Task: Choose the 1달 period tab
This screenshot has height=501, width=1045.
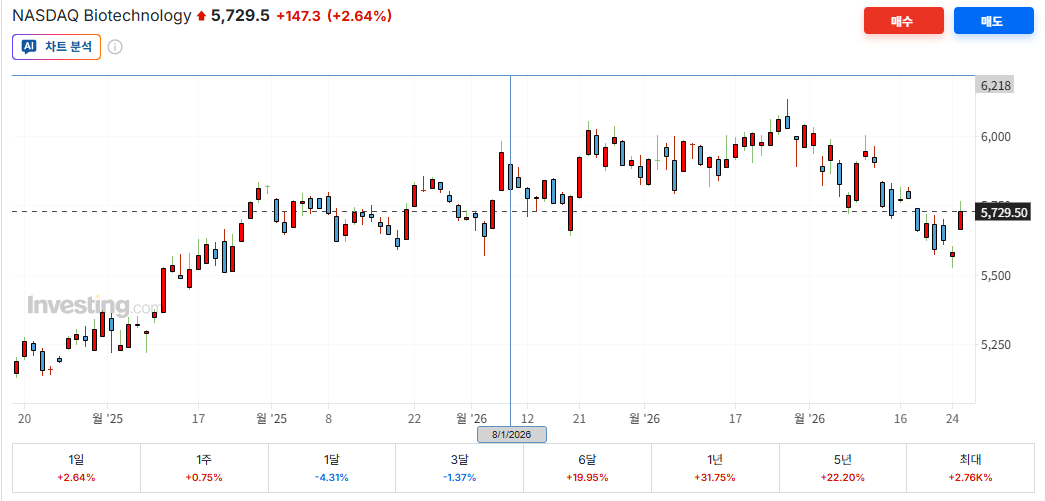Action: (332, 468)
